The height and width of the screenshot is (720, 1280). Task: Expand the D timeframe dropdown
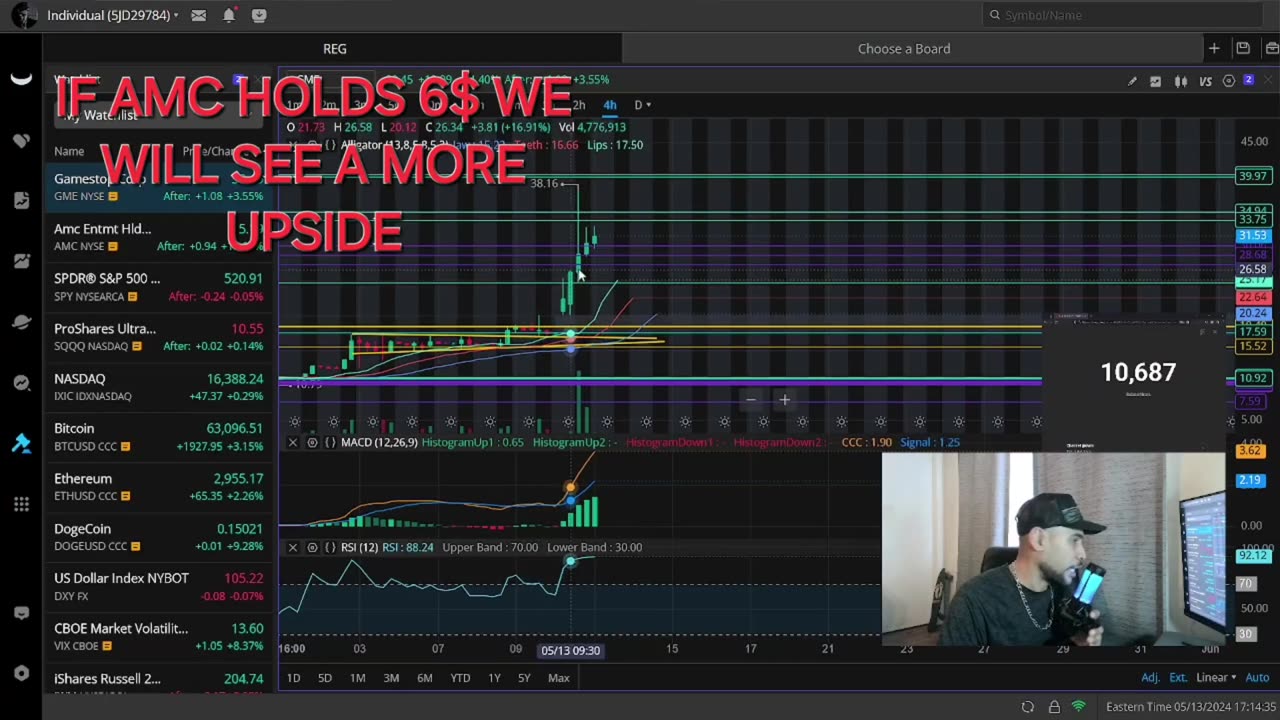tap(642, 105)
